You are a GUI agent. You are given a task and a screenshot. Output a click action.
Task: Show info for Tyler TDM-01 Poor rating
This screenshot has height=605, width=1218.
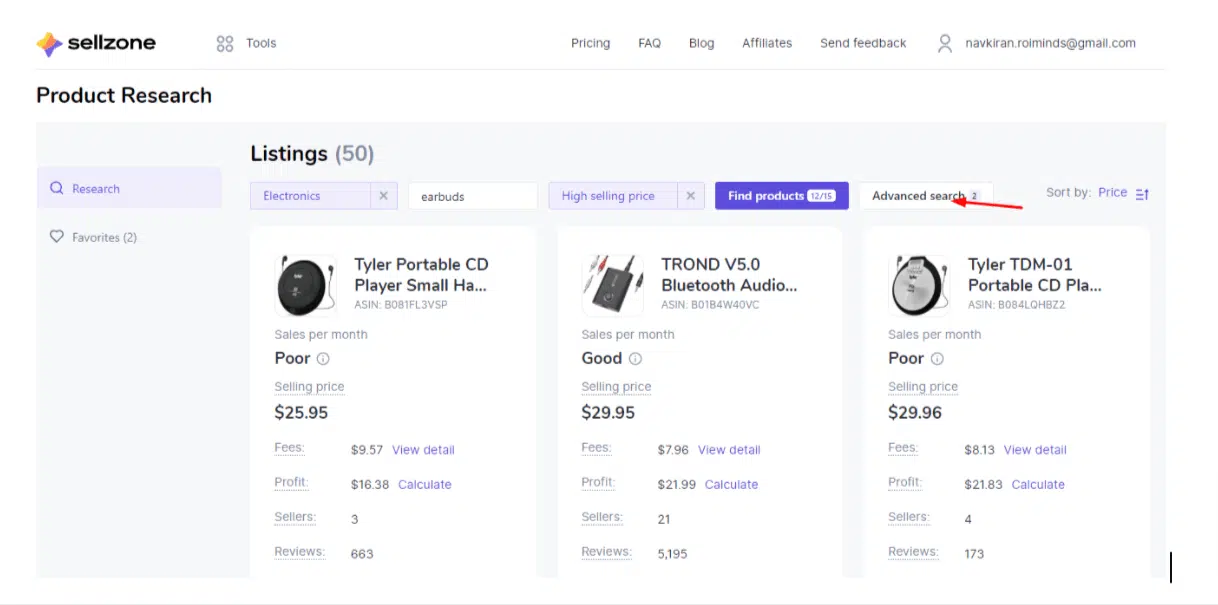(x=937, y=359)
